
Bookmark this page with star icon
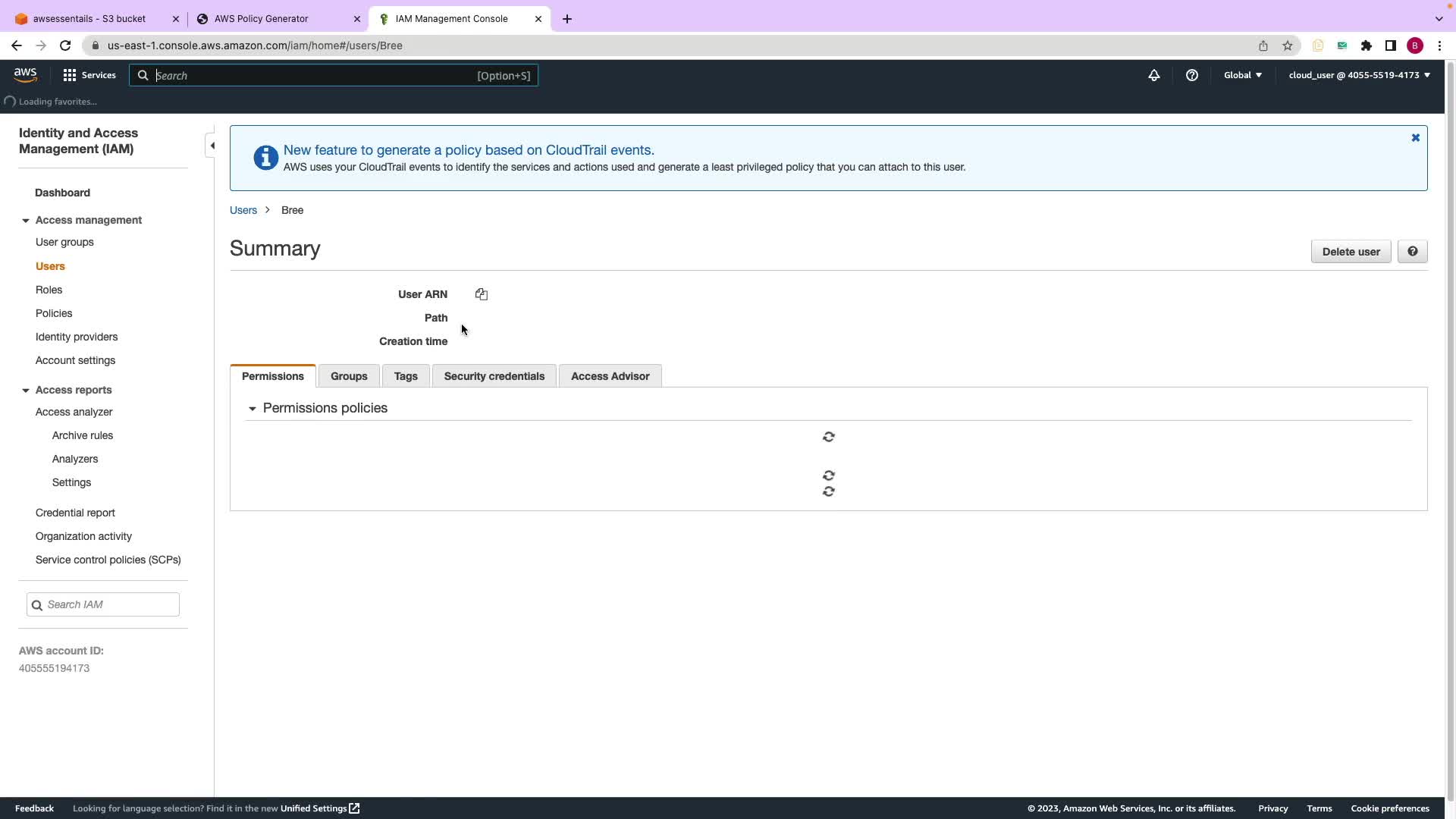click(1287, 45)
